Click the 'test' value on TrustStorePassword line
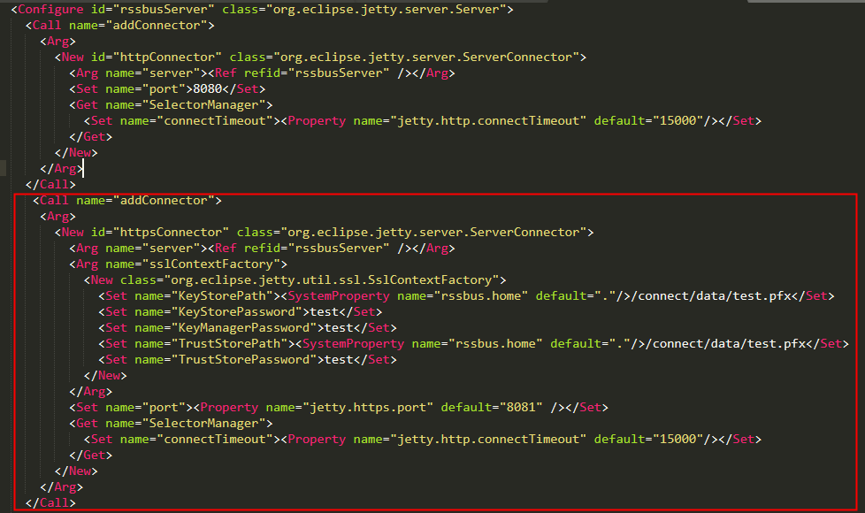 339,360
